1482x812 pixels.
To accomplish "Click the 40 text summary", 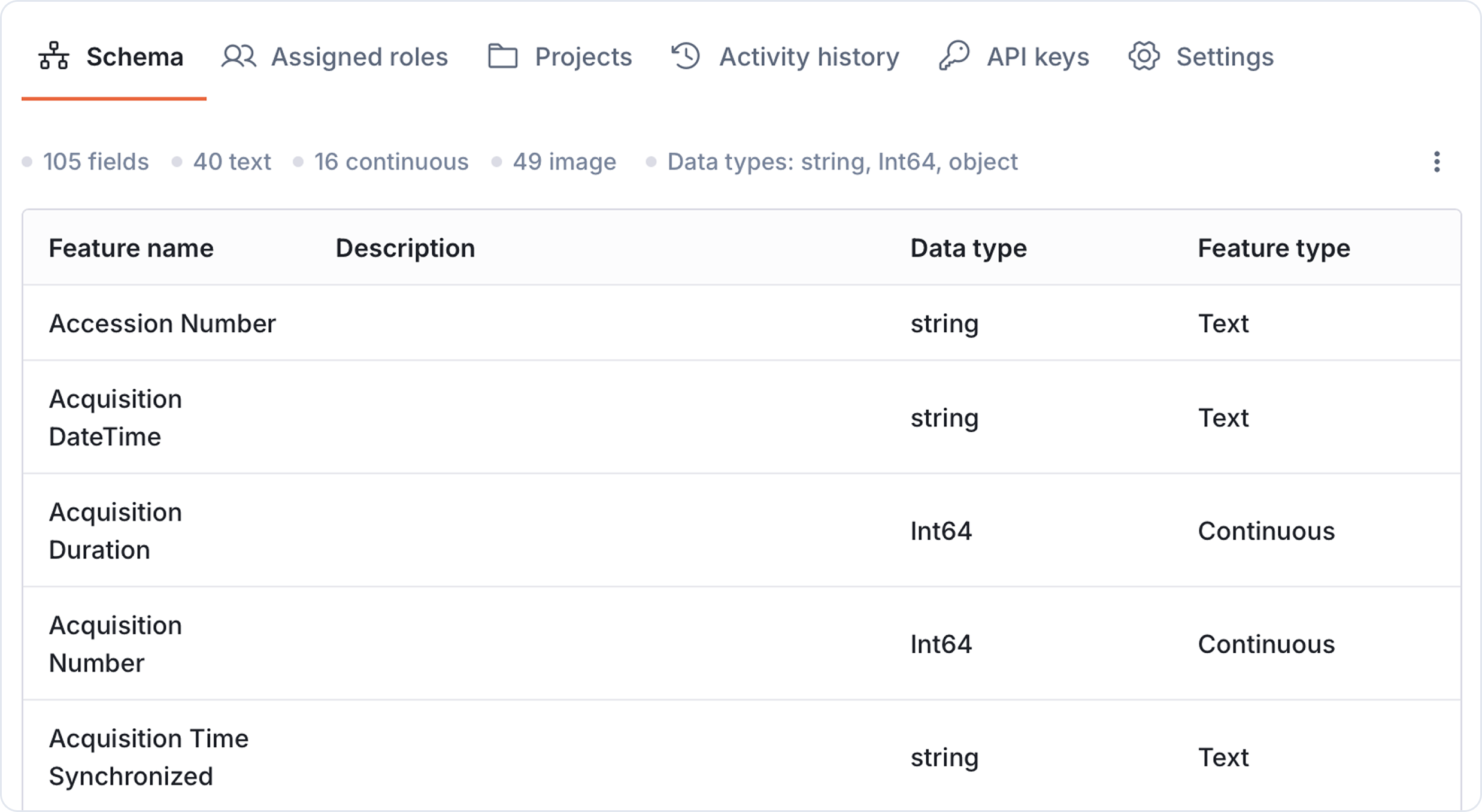I will [232, 162].
